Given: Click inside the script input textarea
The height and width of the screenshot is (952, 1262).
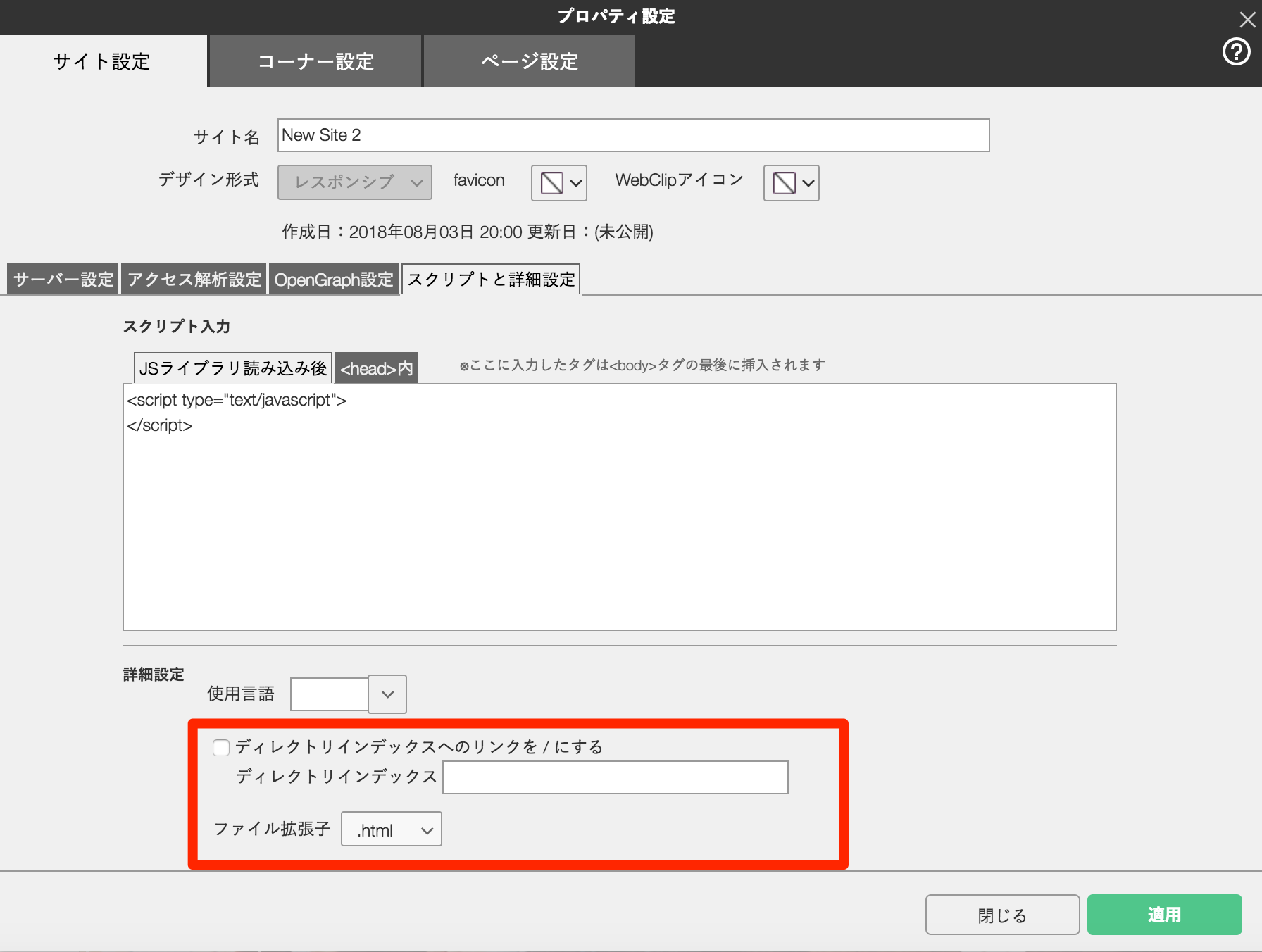Looking at the screenshot, I should (619, 507).
